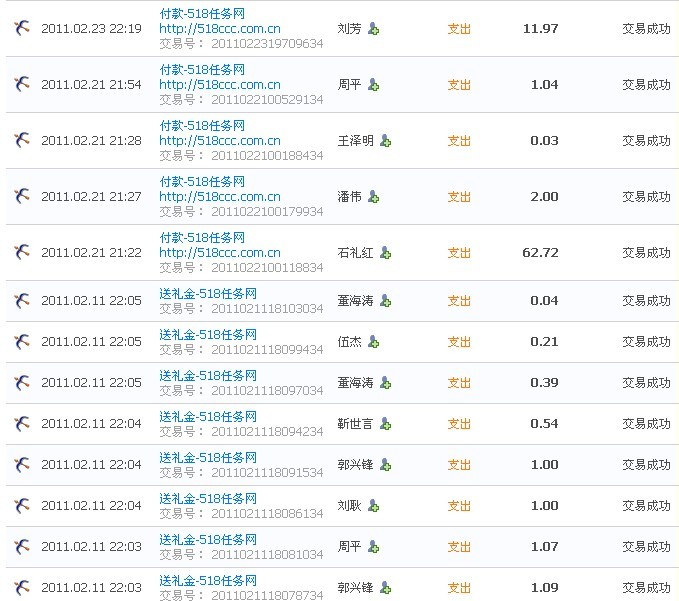Click add-contact icon next to 王泽明
679x601 pixels.
click(385, 141)
